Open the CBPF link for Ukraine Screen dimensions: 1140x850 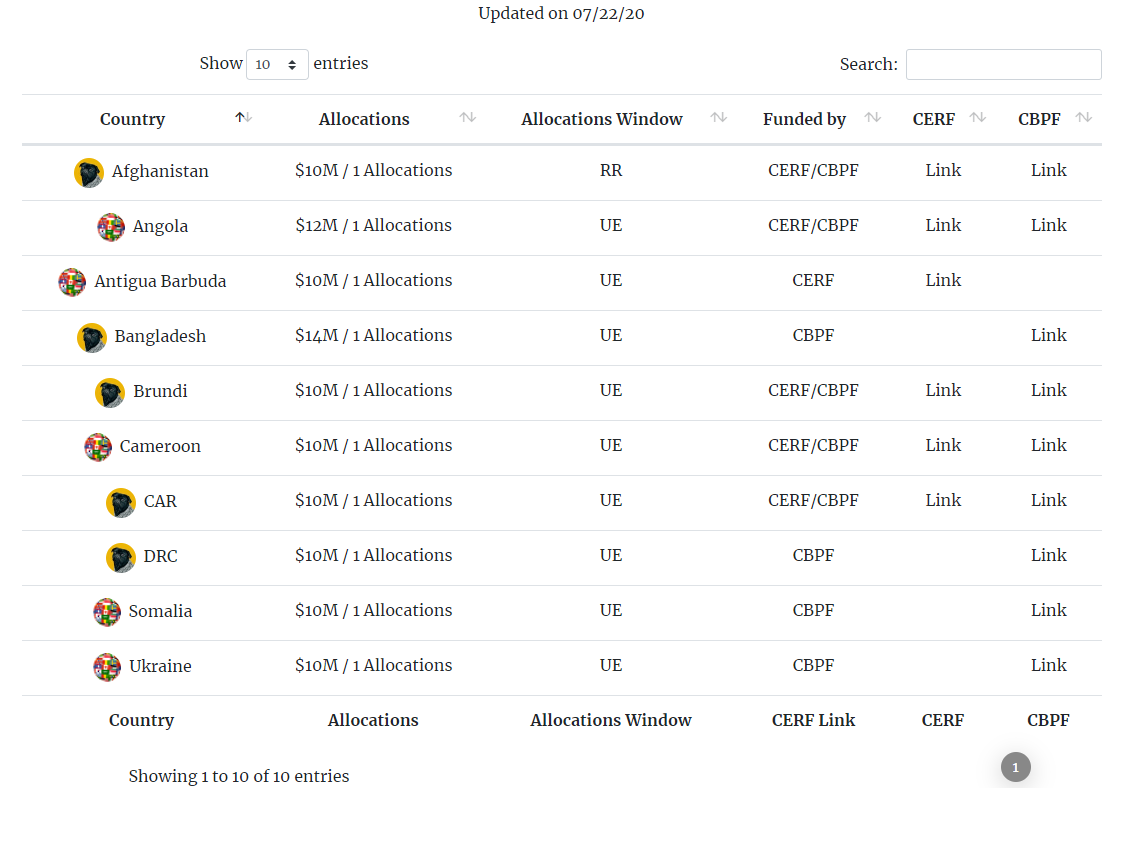[x=1048, y=665]
